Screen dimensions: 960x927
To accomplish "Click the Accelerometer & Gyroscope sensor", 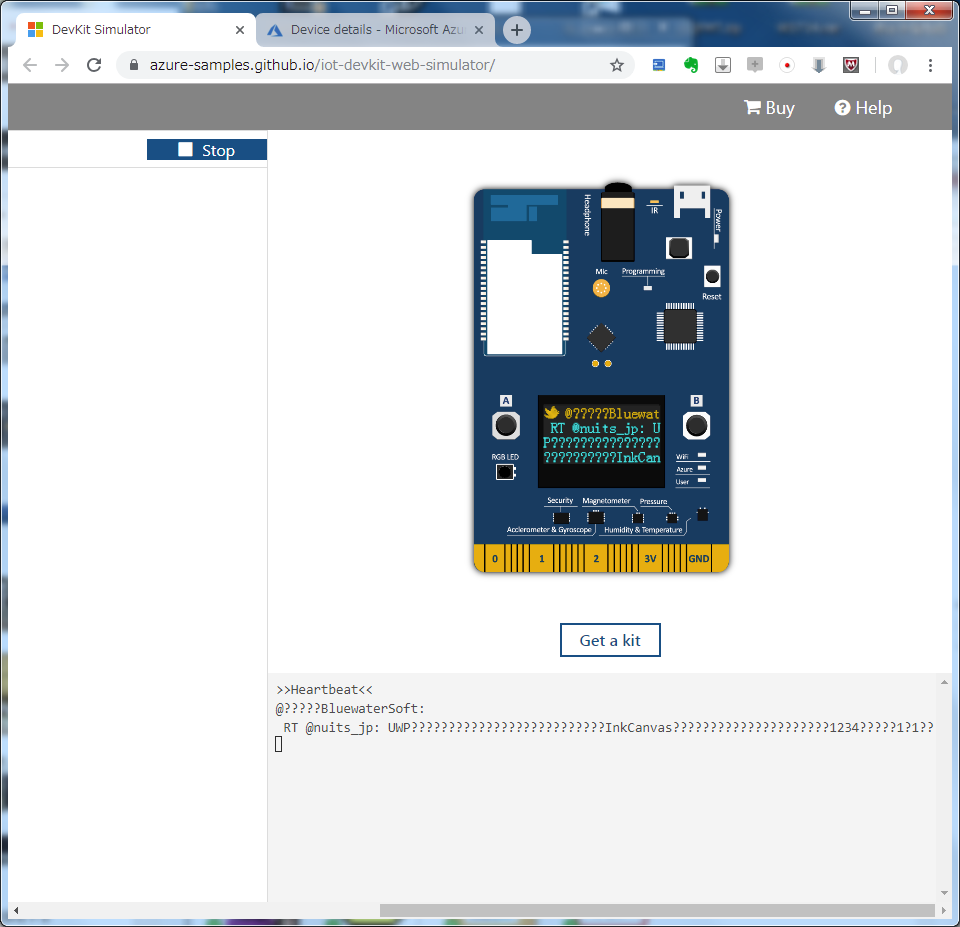I will 596,517.
